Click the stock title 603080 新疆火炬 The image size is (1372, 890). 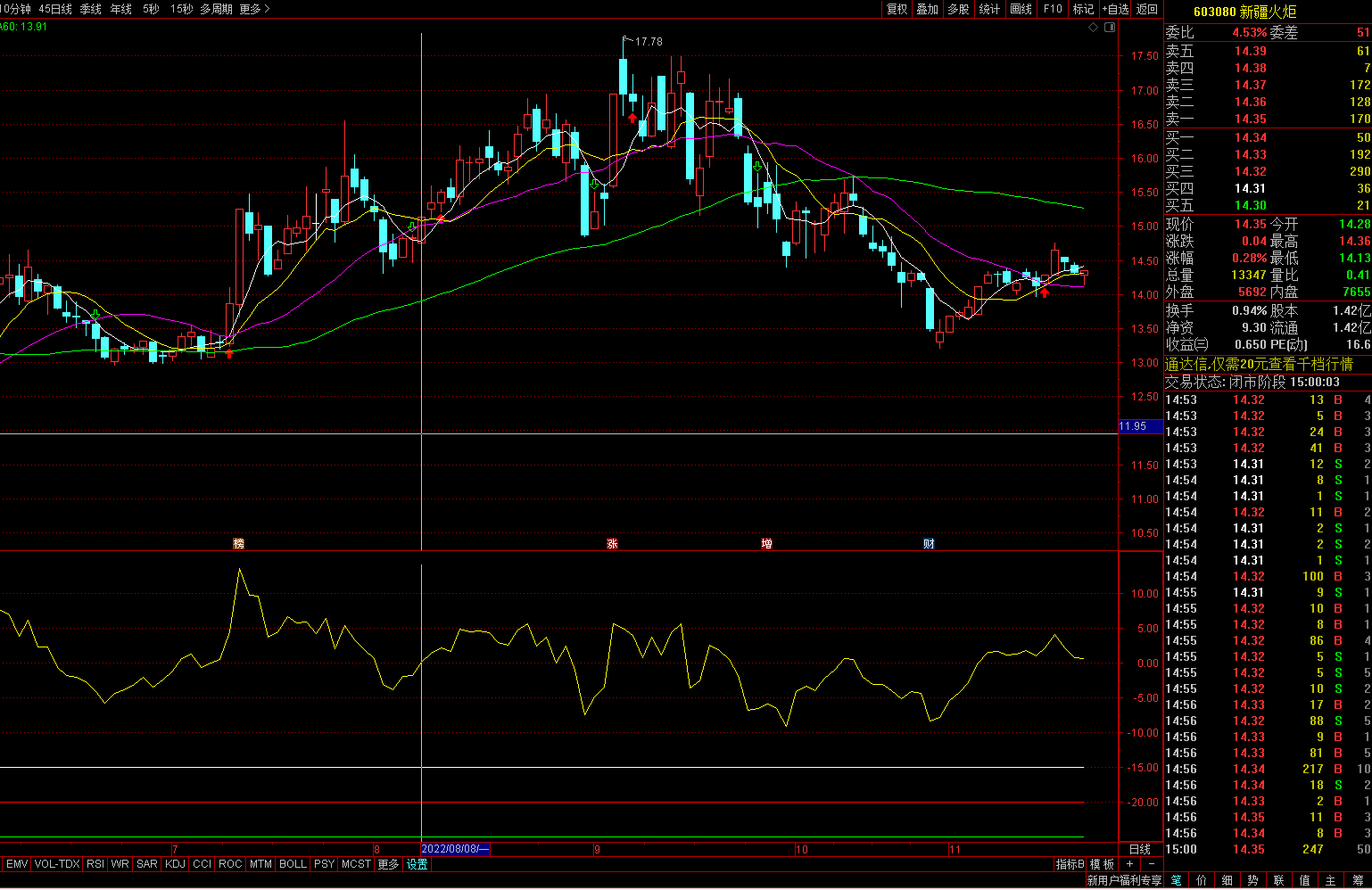tap(1244, 12)
